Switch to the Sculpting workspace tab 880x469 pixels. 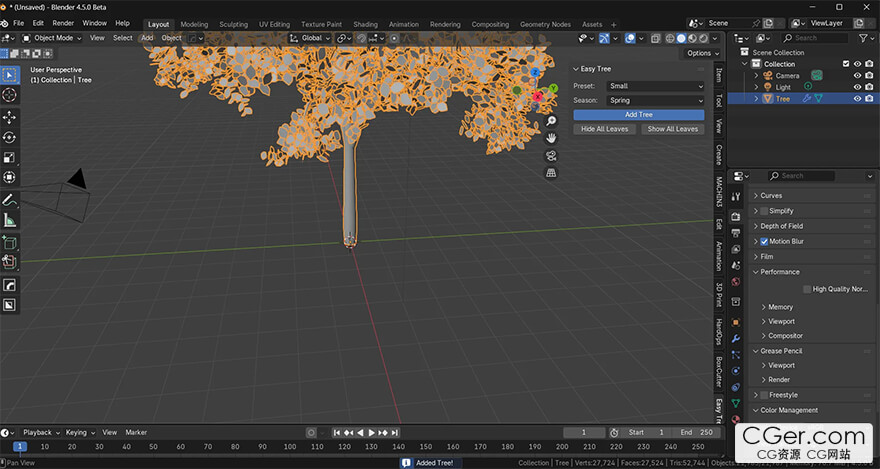[233, 24]
